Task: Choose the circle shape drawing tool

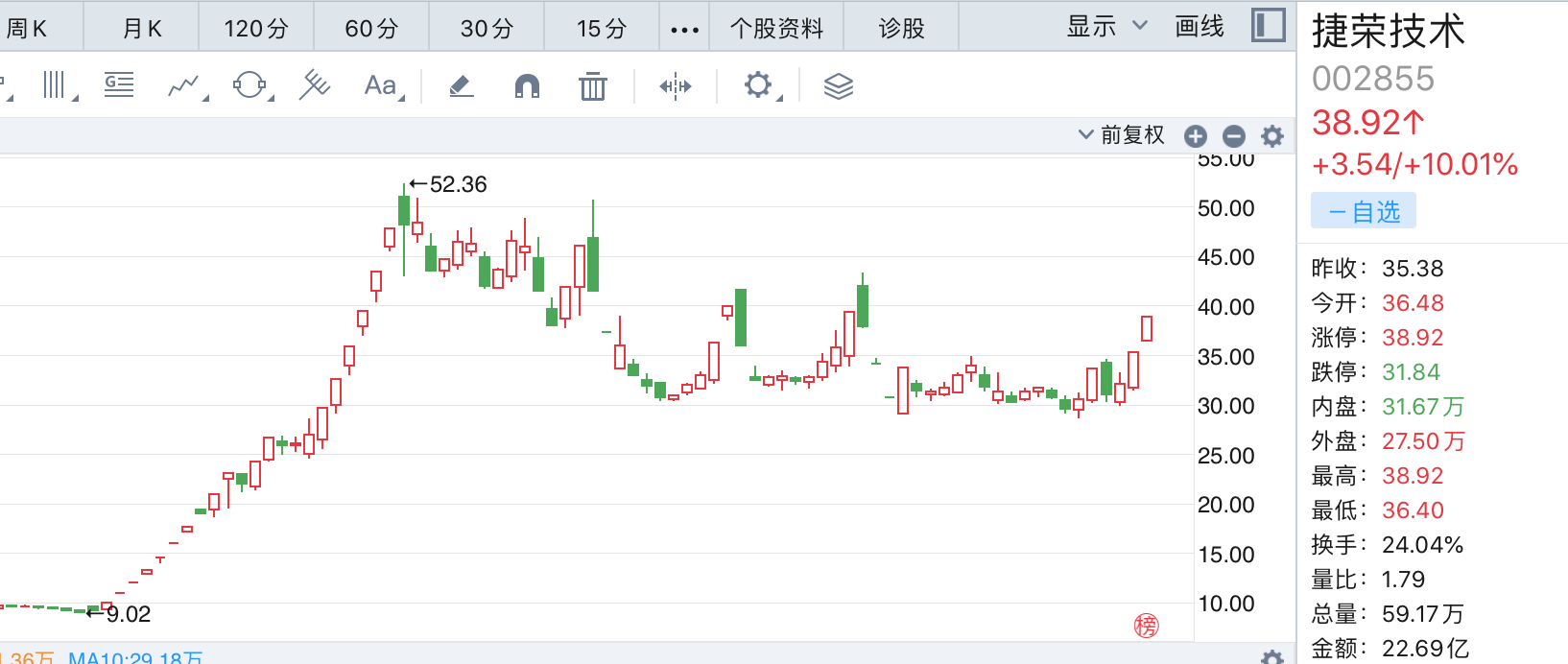Action: pos(249,85)
